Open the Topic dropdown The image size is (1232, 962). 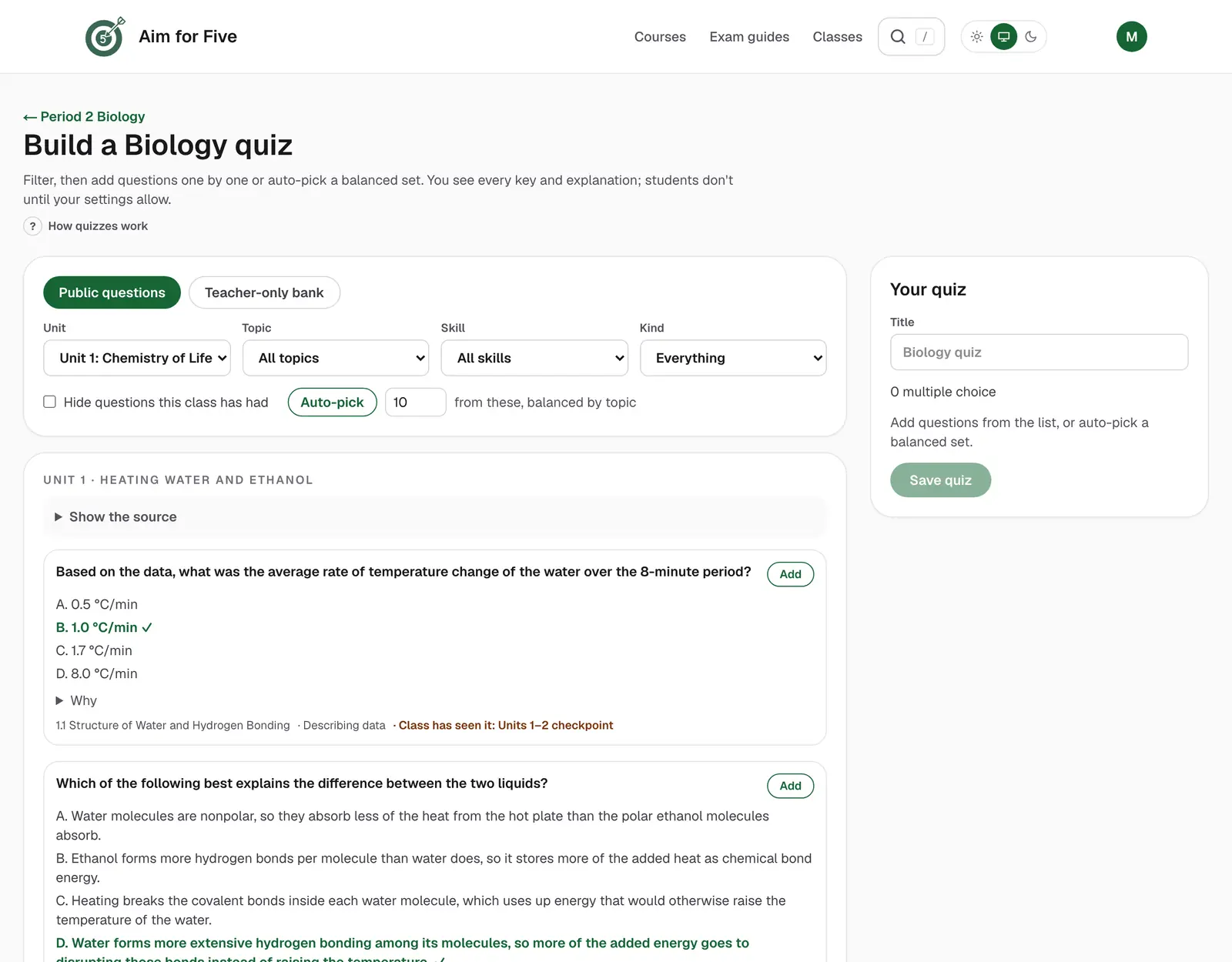point(336,358)
